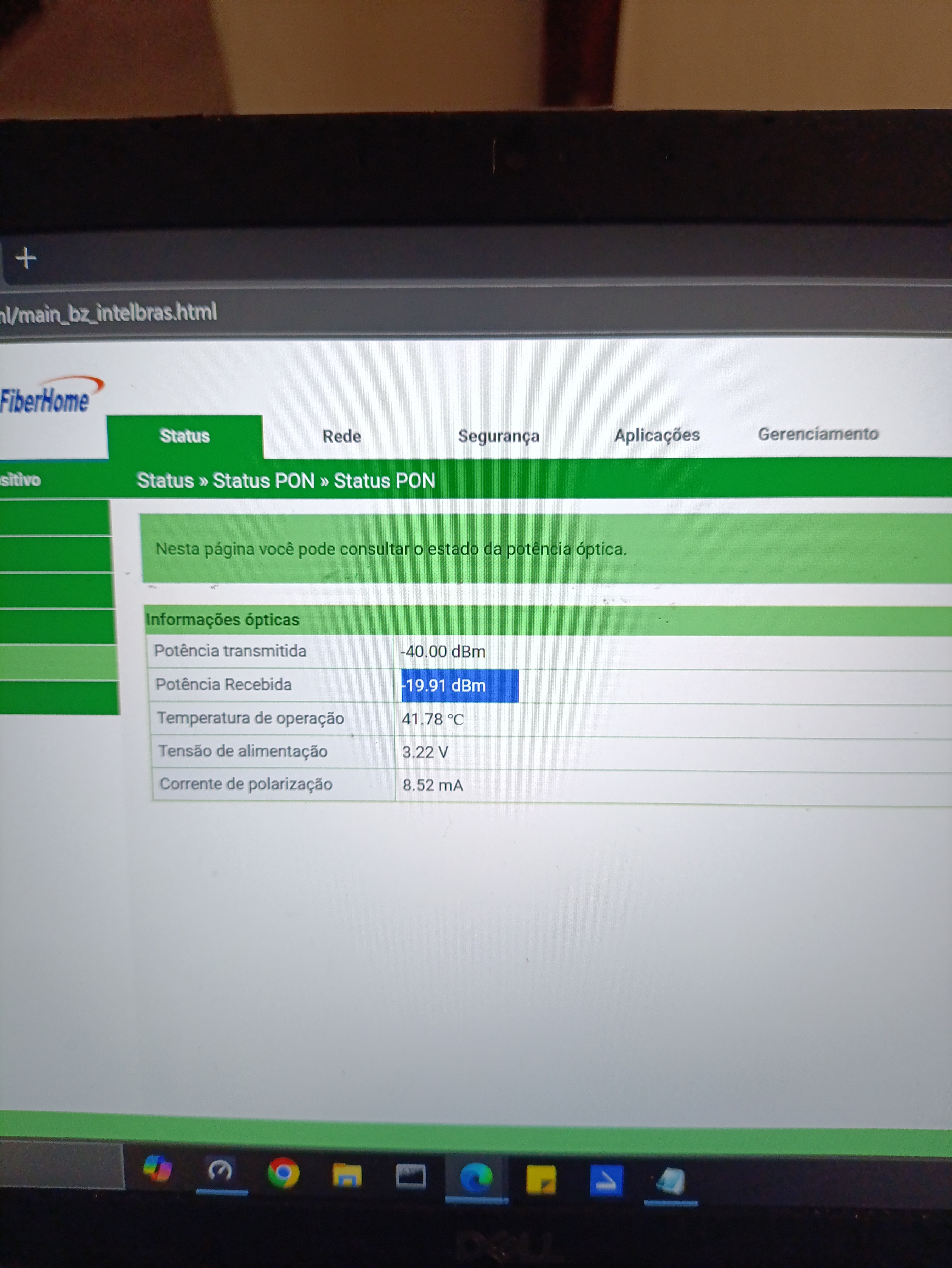Open the Gerenciamento tab

click(x=818, y=434)
